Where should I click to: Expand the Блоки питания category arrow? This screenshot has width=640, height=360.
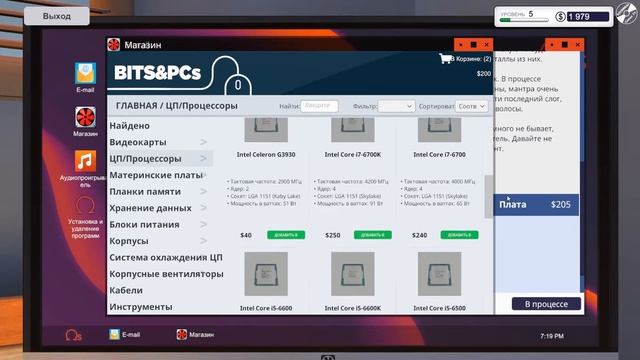coord(203,224)
